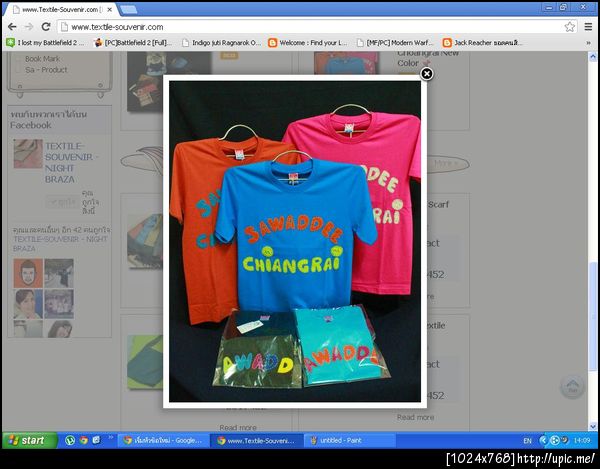600x469 pixels.
Task: Click the 14:09 taskbar clock
Action: 582,441
